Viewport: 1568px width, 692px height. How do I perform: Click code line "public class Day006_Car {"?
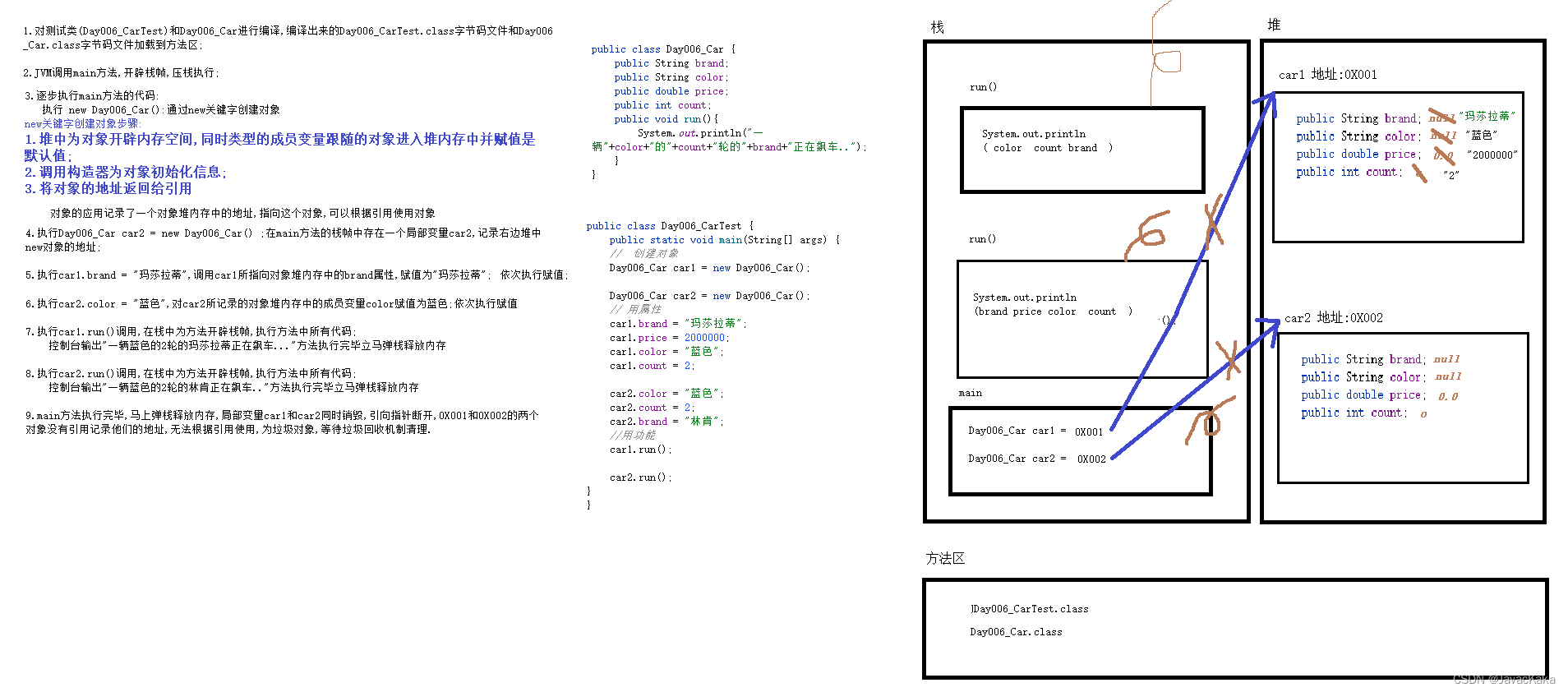coord(663,49)
